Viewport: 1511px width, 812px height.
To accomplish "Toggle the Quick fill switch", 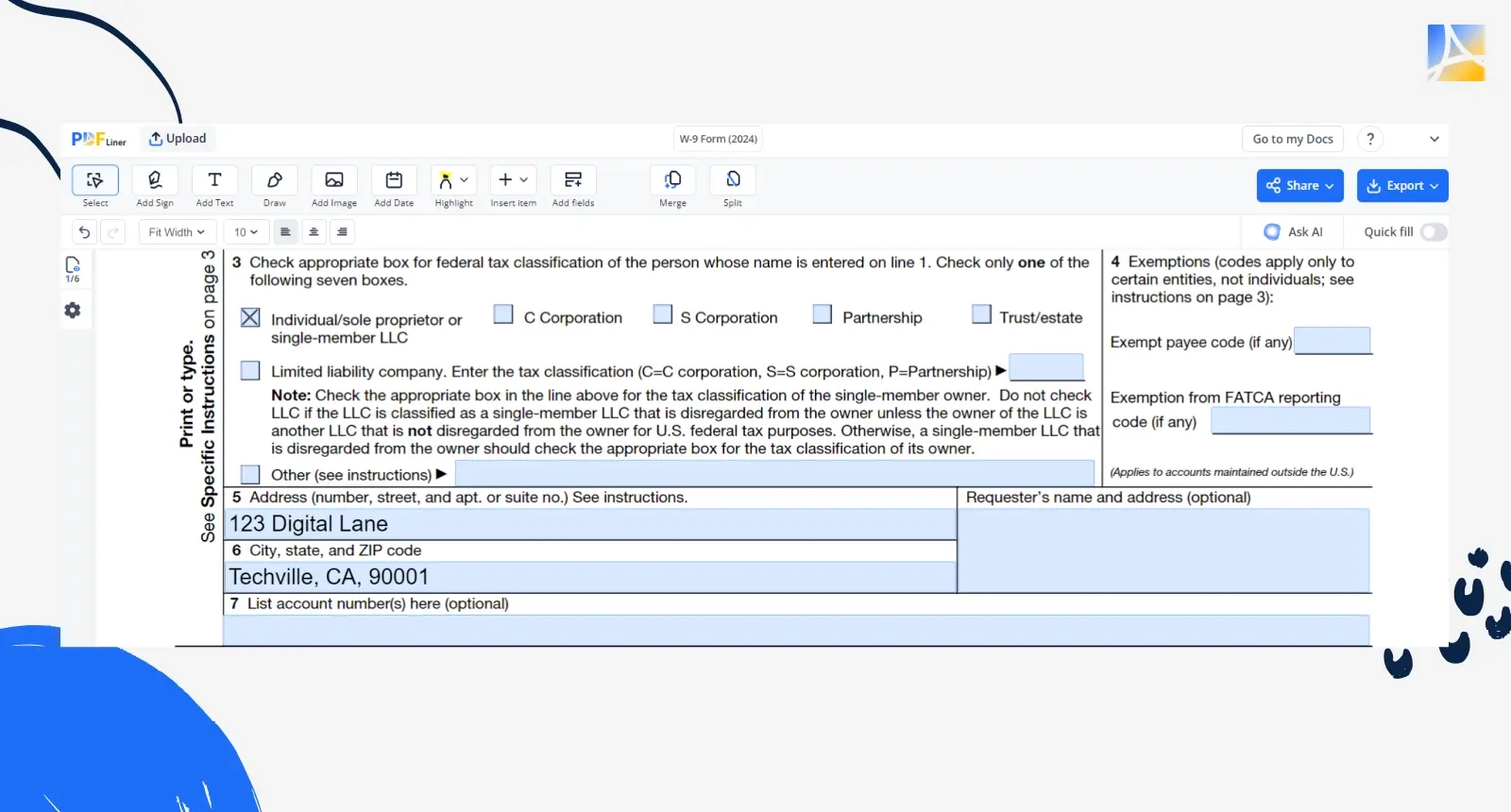I will [x=1434, y=232].
